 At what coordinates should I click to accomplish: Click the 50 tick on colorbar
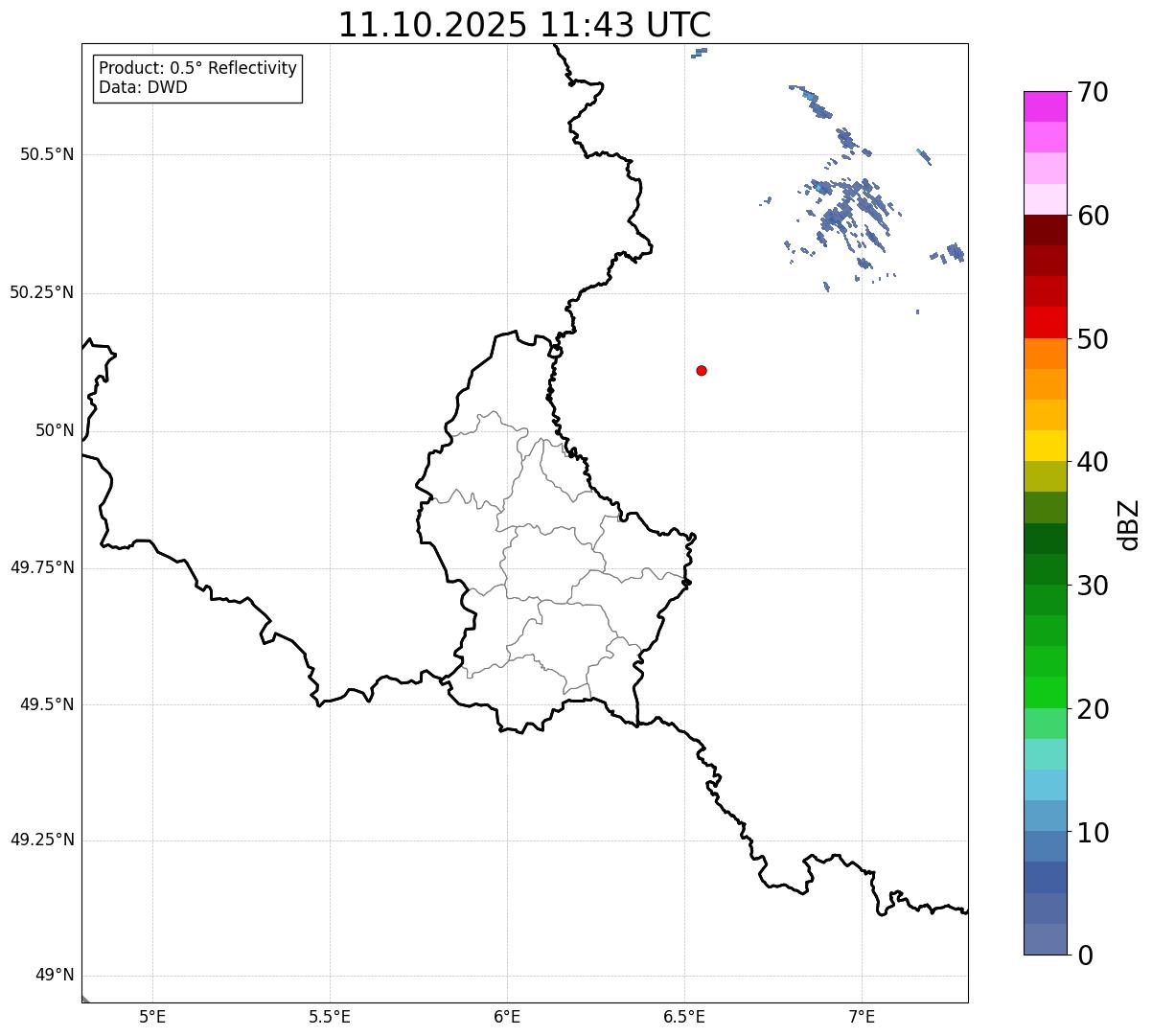tap(1093, 339)
